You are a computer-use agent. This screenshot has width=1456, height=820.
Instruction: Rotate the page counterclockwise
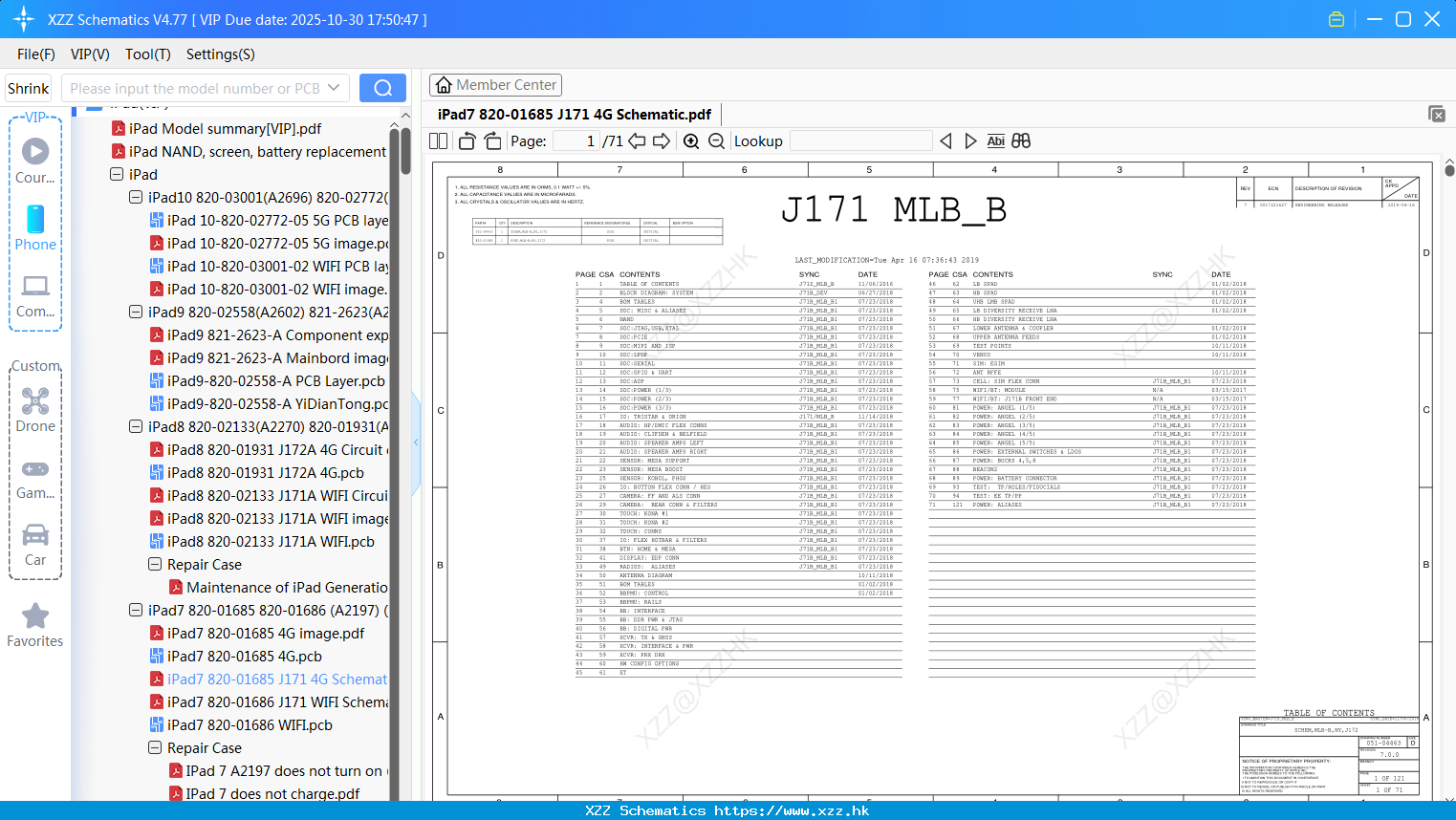[x=467, y=140]
